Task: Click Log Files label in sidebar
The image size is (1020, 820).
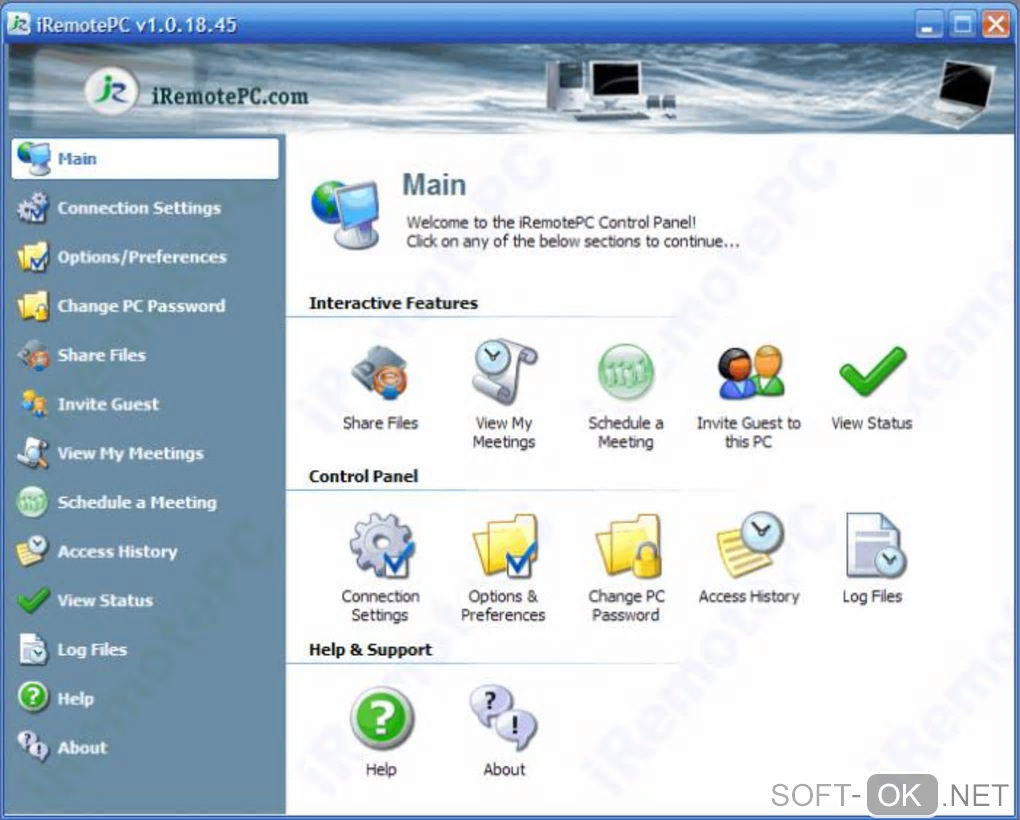Action: (x=92, y=650)
